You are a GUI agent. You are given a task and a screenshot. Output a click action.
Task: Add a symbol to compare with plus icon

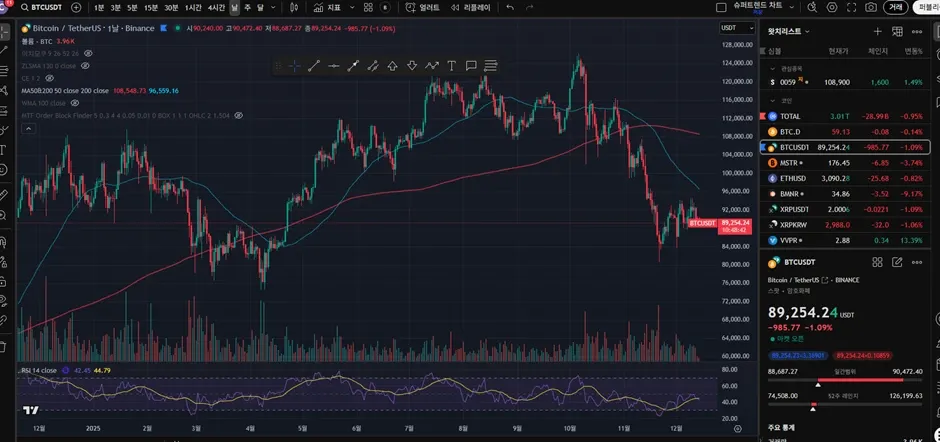(76, 7)
